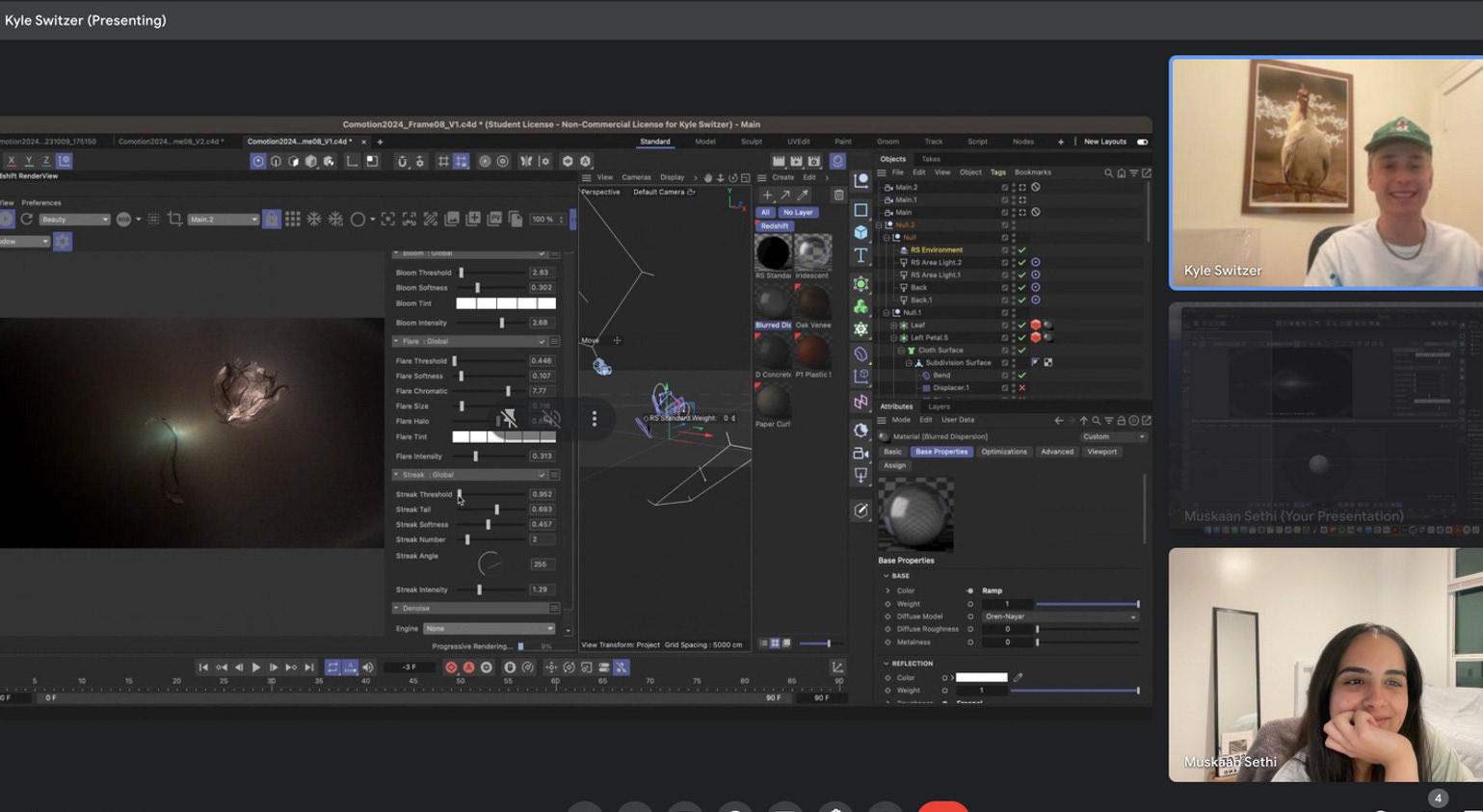Click the Redshift render icon above the Material Manager
Image resolution: width=1483 pixels, height=812 pixels.
tap(837, 161)
